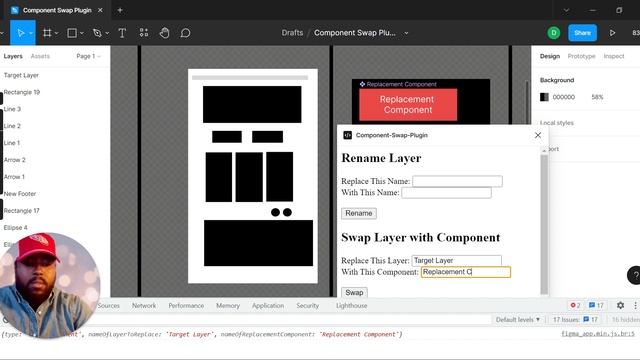The image size is (640, 360).
Task: Select the Frame tool
Action: (47, 33)
